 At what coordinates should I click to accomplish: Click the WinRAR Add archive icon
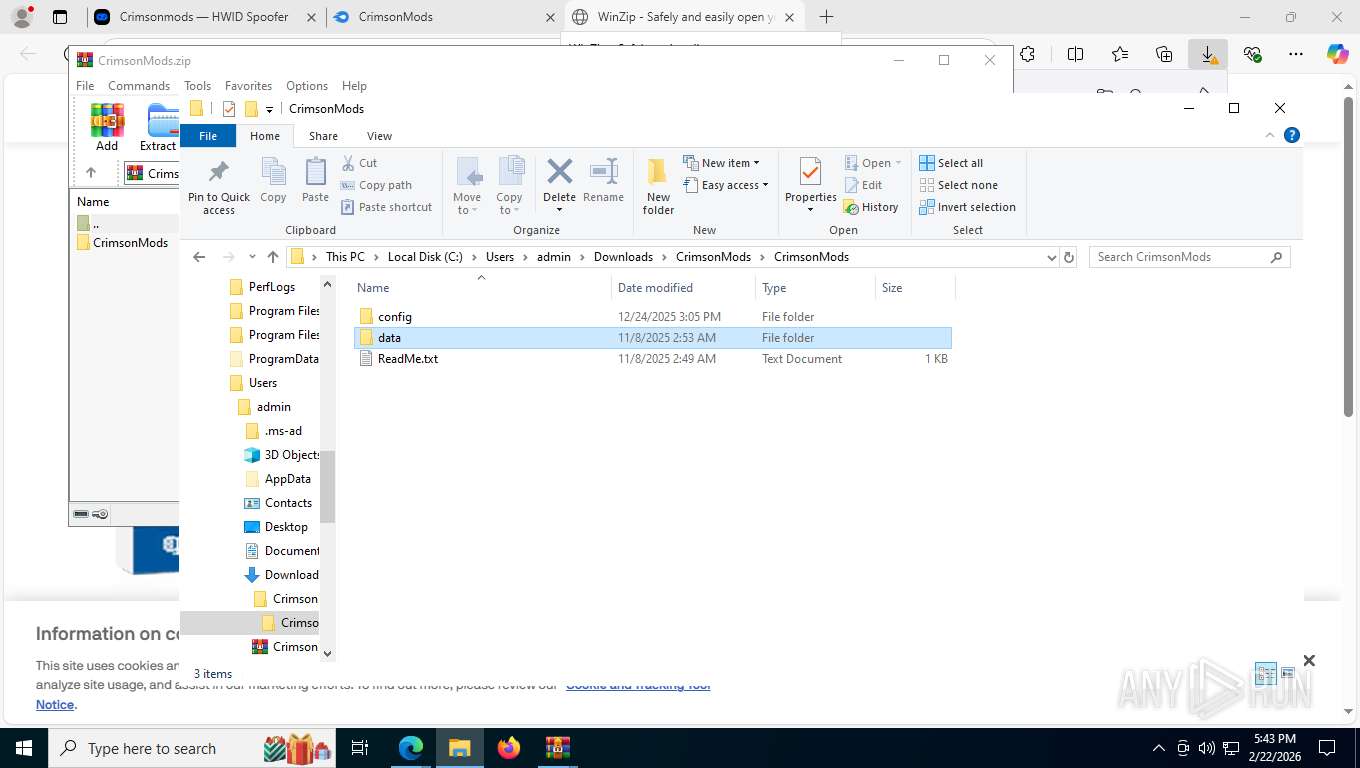(x=107, y=127)
